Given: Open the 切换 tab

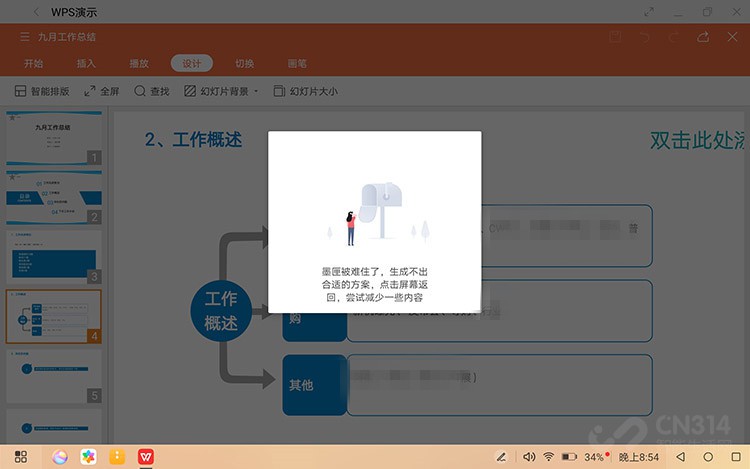Looking at the screenshot, I should pyautogui.click(x=244, y=64).
